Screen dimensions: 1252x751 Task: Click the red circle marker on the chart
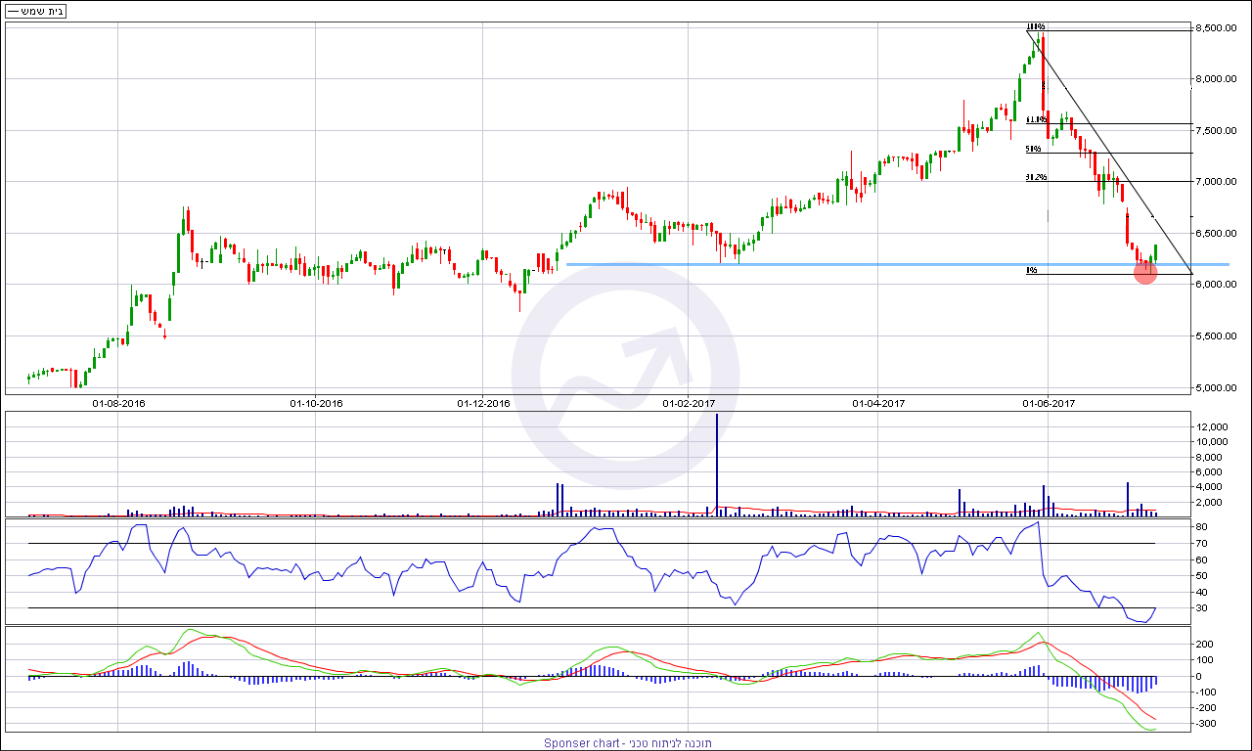pyautogui.click(x=1146, y=272)
